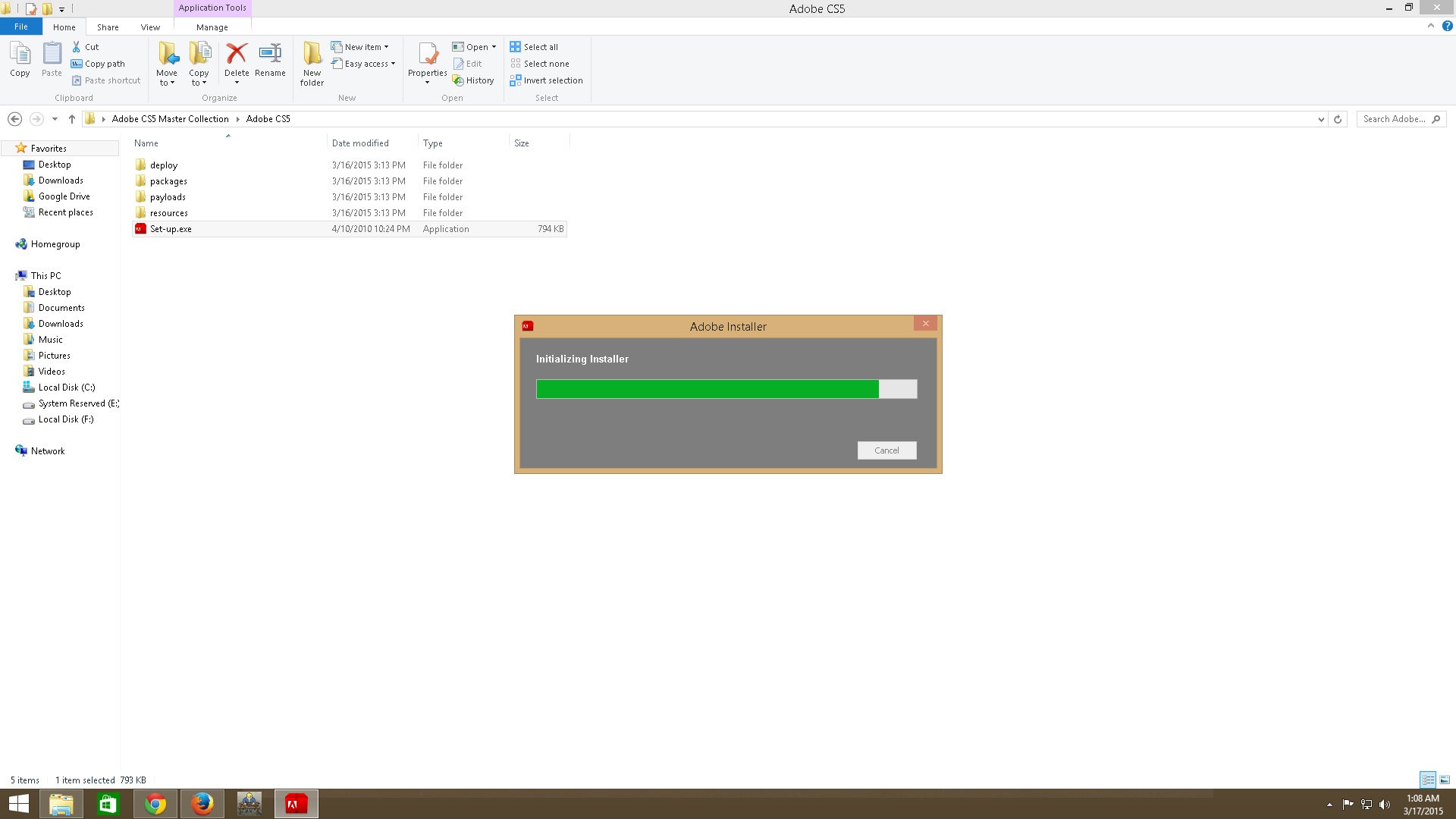Click Adobe CS5 Master Collection in address bar

point(170,119)
